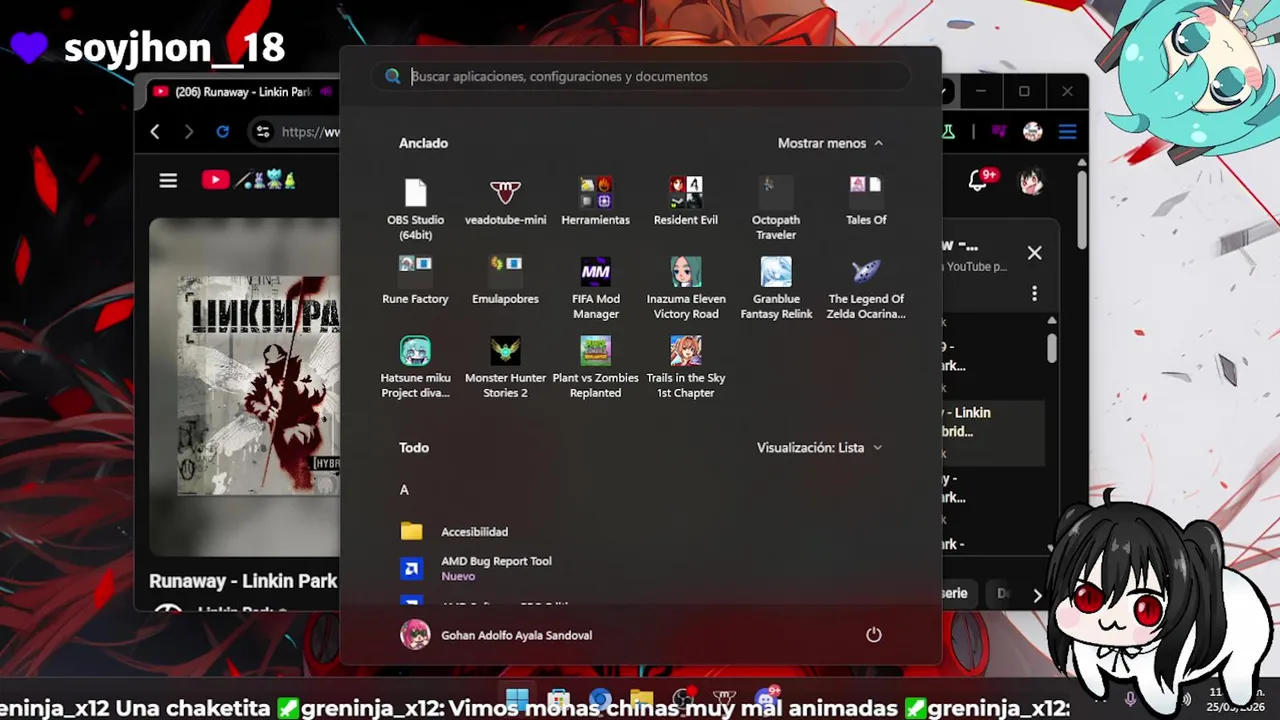
Task: Launch Plant vs Zombies Replanted
Action: pos(595,367)
